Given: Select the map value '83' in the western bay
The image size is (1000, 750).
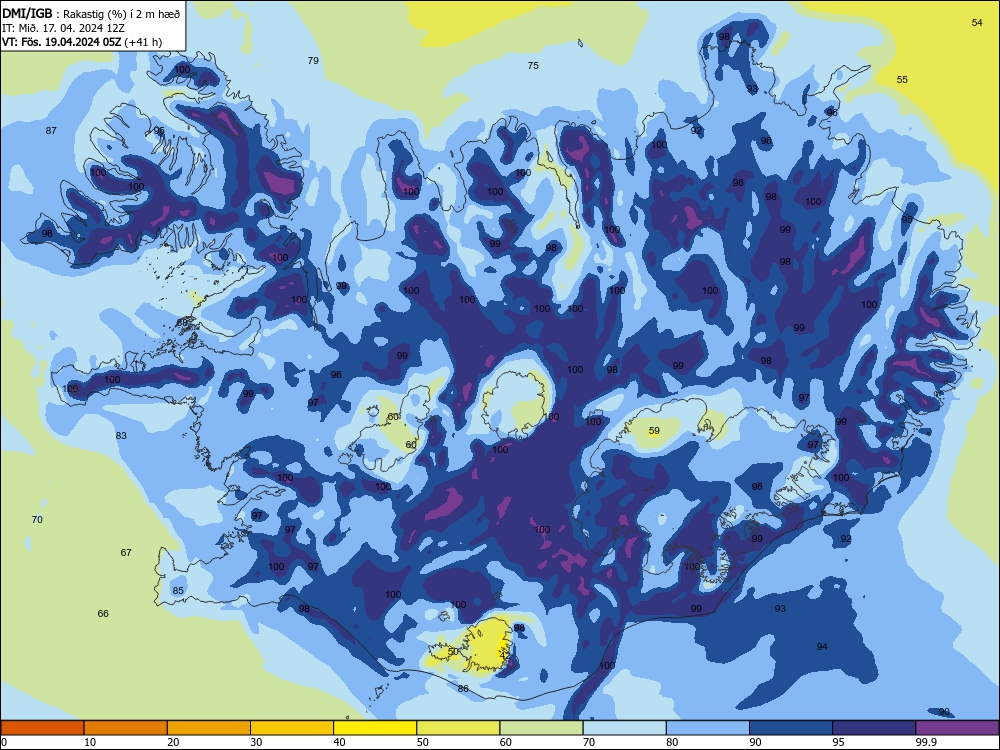Looking at the screenshot, I should [x=121, y=436].
